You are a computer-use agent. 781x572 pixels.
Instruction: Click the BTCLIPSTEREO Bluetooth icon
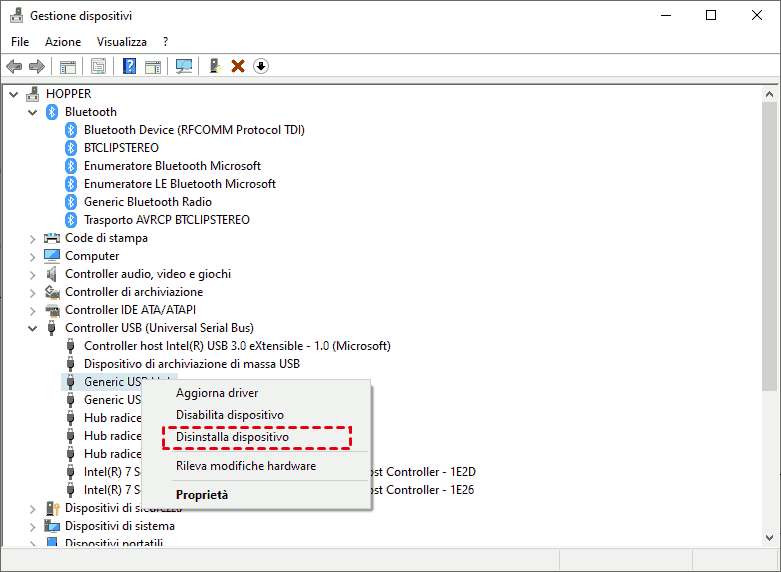[x=71, y=148]
